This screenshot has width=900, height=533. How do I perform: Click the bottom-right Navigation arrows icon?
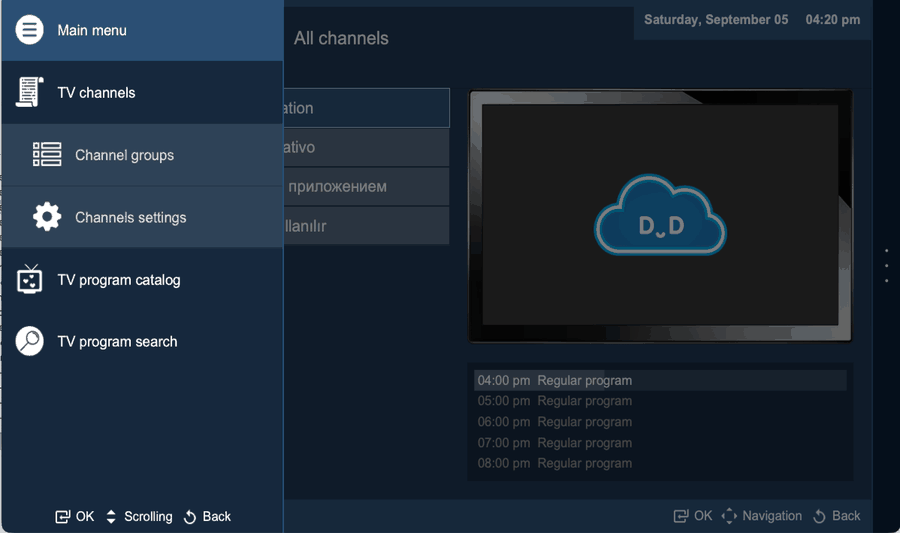click(729, 516)
